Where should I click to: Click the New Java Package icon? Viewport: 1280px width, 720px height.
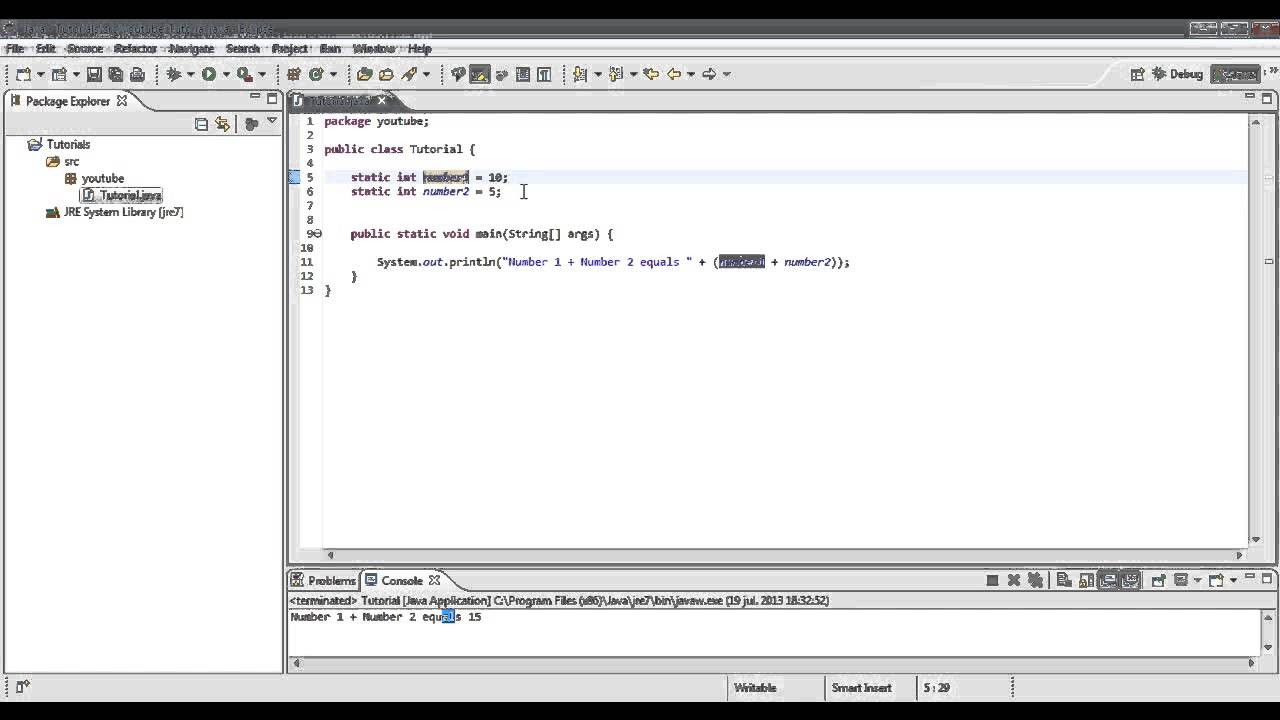pos(294,74)
